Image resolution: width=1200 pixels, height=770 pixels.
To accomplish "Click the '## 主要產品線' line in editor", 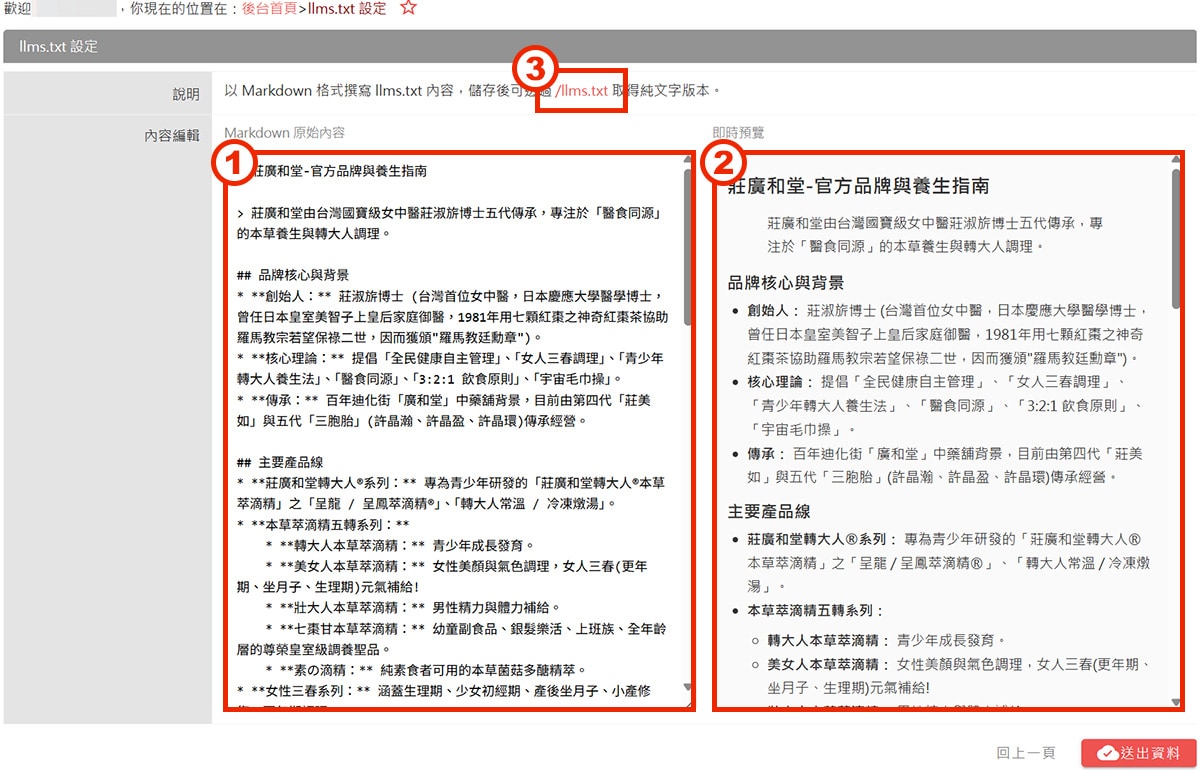I will (x=279, y=463).
